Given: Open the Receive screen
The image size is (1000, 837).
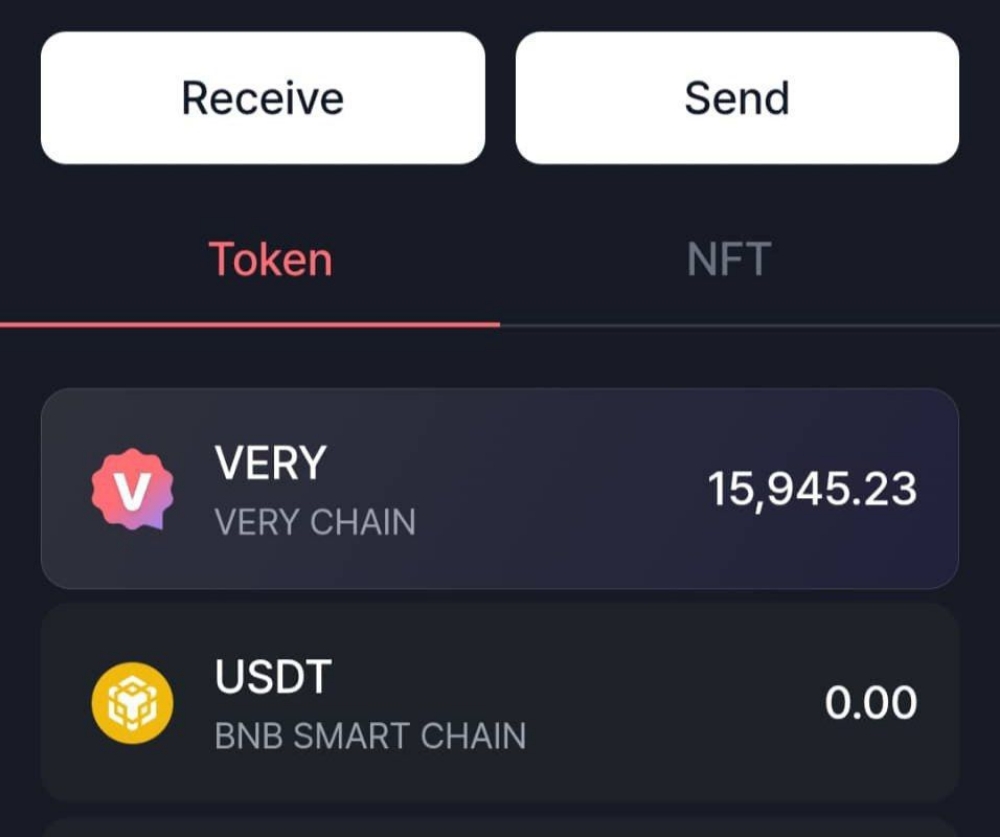Looking at the screenshot, I should (262, 96).
